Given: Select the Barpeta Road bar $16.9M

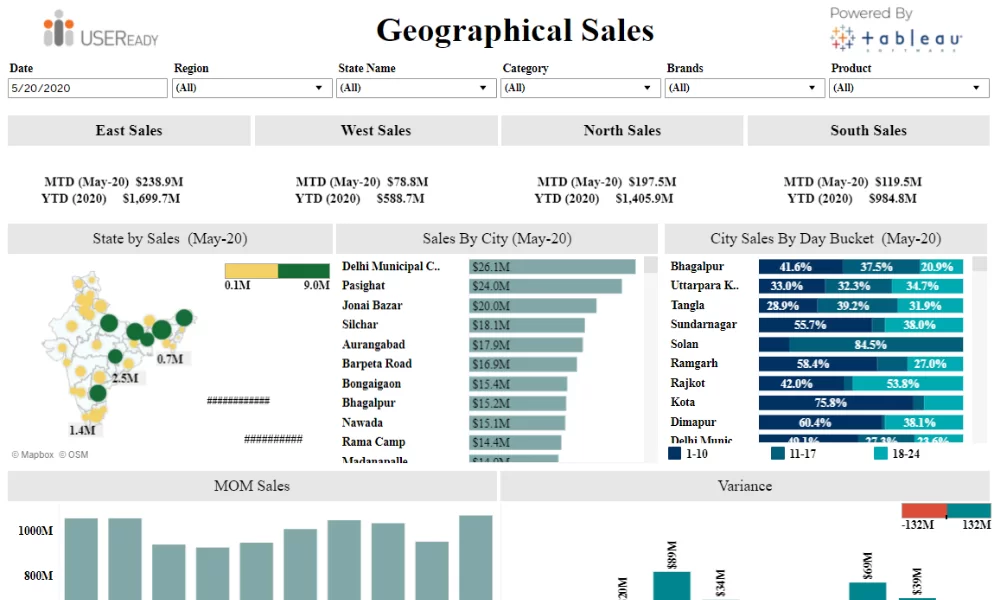Looking at the screenshot, I should point(523,364).
